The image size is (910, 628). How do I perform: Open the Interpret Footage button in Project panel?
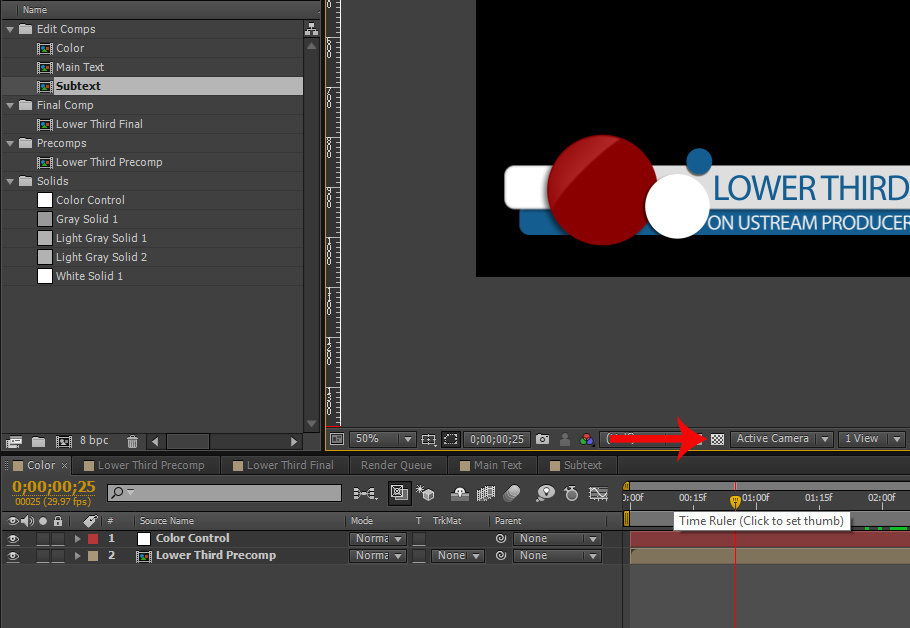[x=14, y=442]
